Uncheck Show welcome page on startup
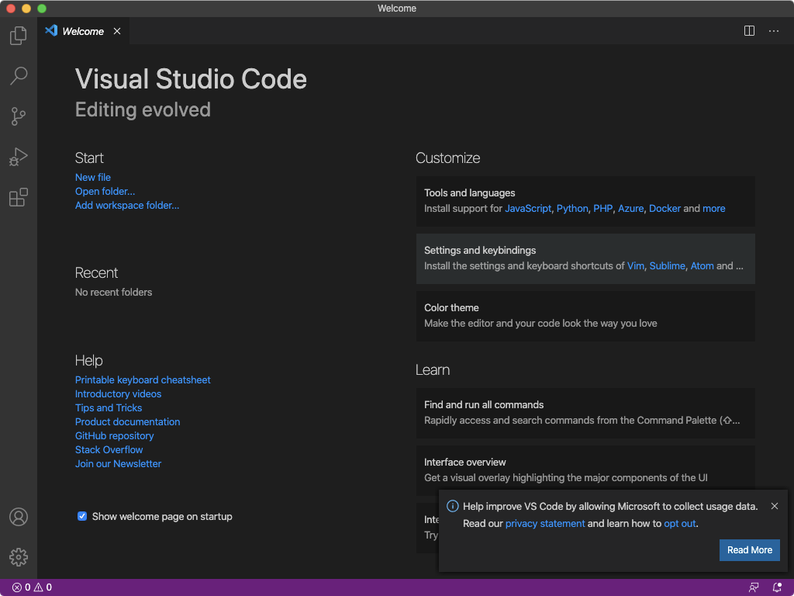 [82, 516]
